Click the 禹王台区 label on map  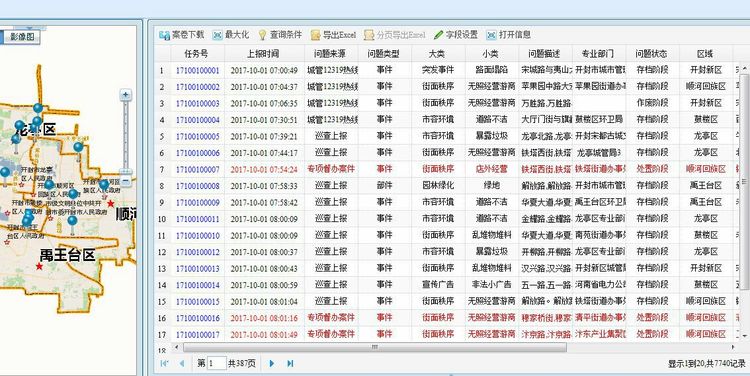tap(67, 255)
